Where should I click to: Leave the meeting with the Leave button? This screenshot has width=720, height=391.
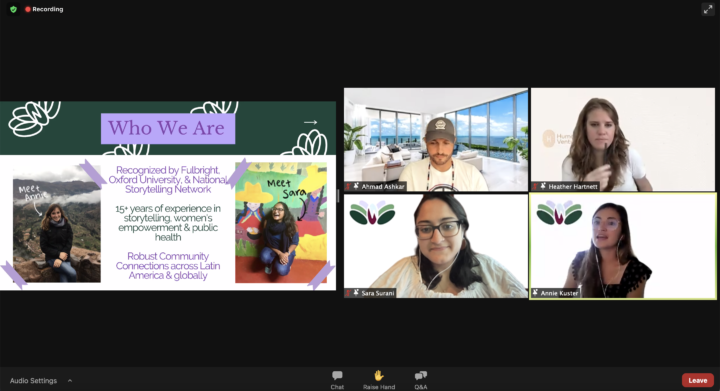[698, 380]
